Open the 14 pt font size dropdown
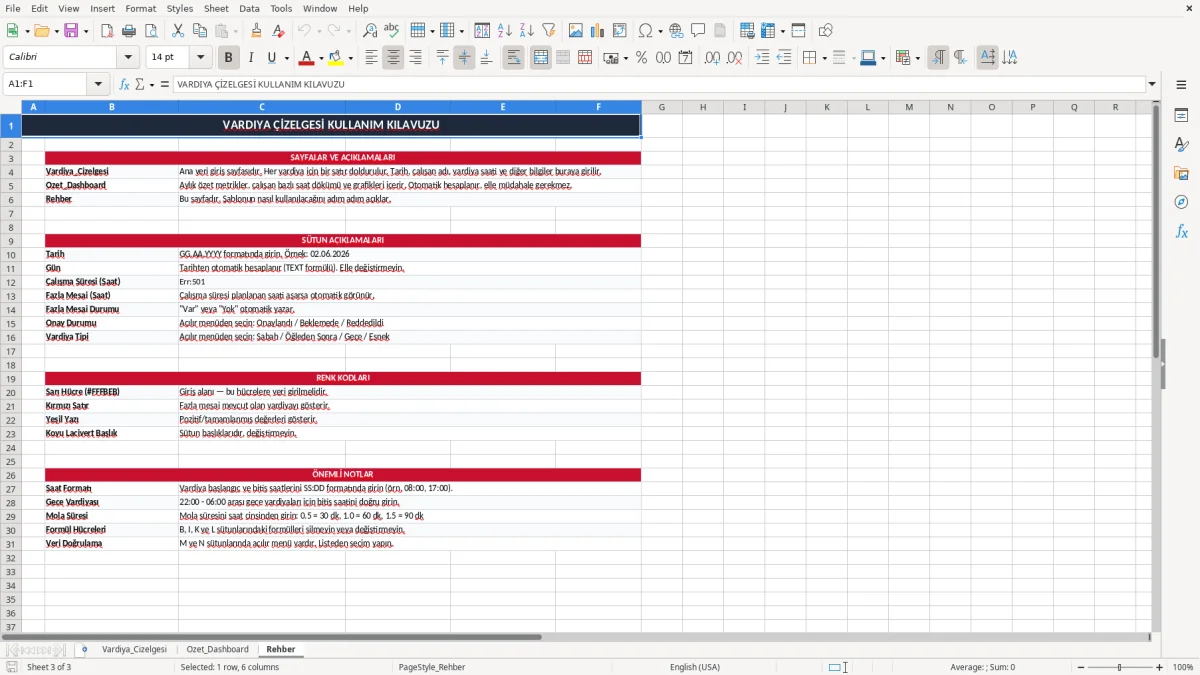1200x675 pixels. click(201, 58)
